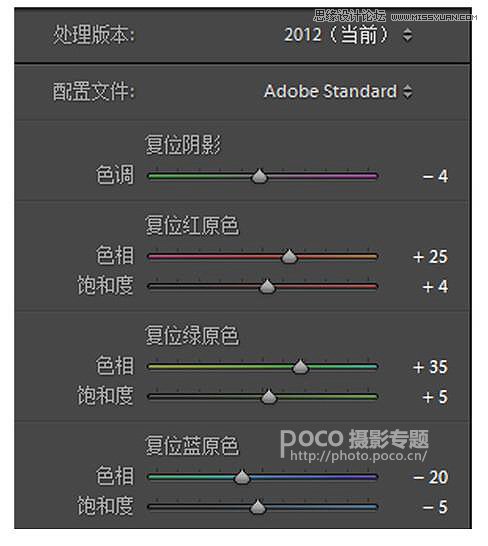Click the green primary 饱和度 slider handle
Image resolution: width=488 pixels, height=546 pixels.
[269, 397]
